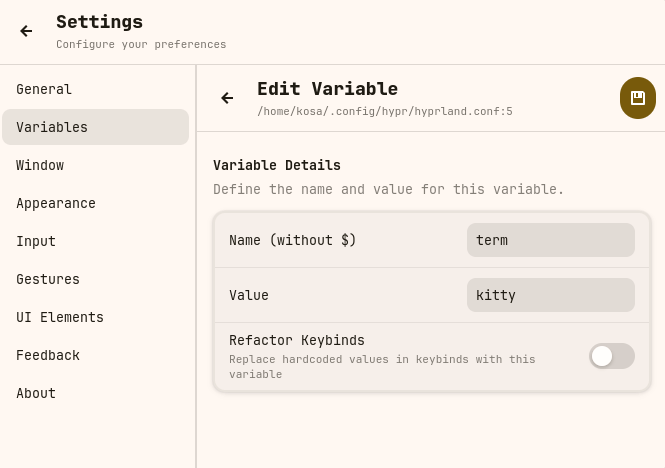Go back using arrow beside Edit Variable

pyautogui.click(x=227, y=98)
